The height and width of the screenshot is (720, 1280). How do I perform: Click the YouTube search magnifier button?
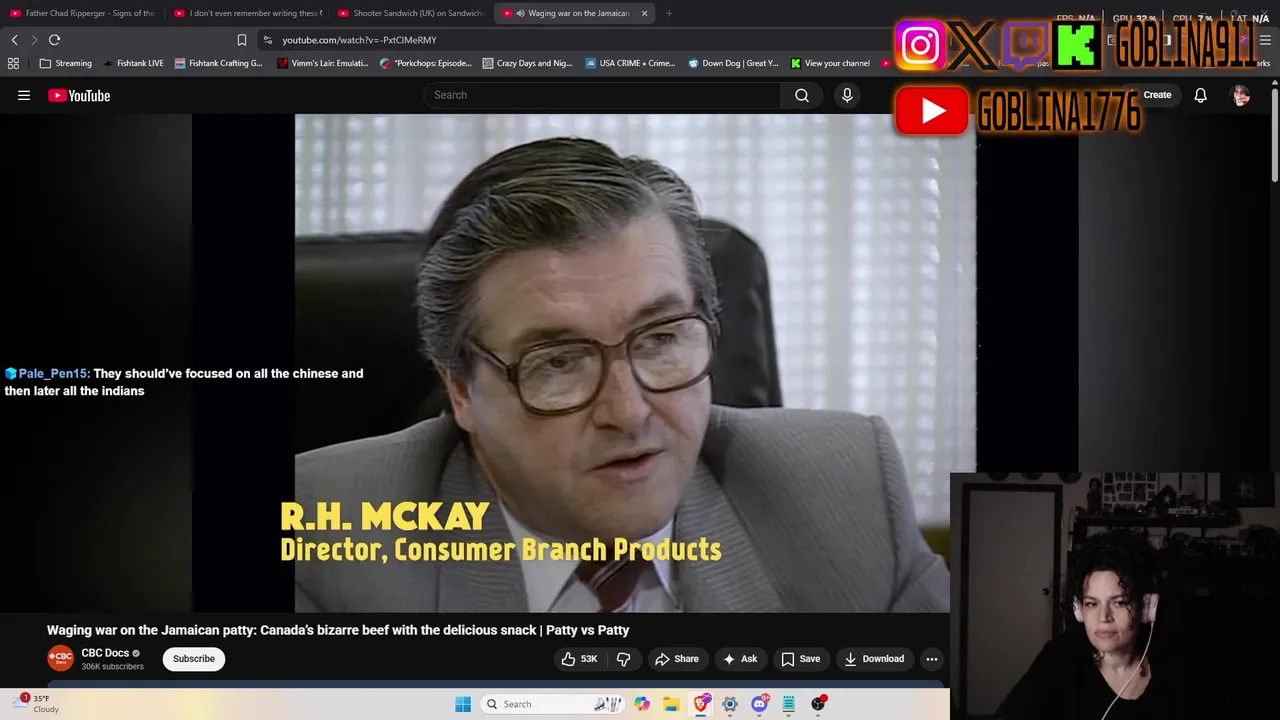(x=802, y=95)
